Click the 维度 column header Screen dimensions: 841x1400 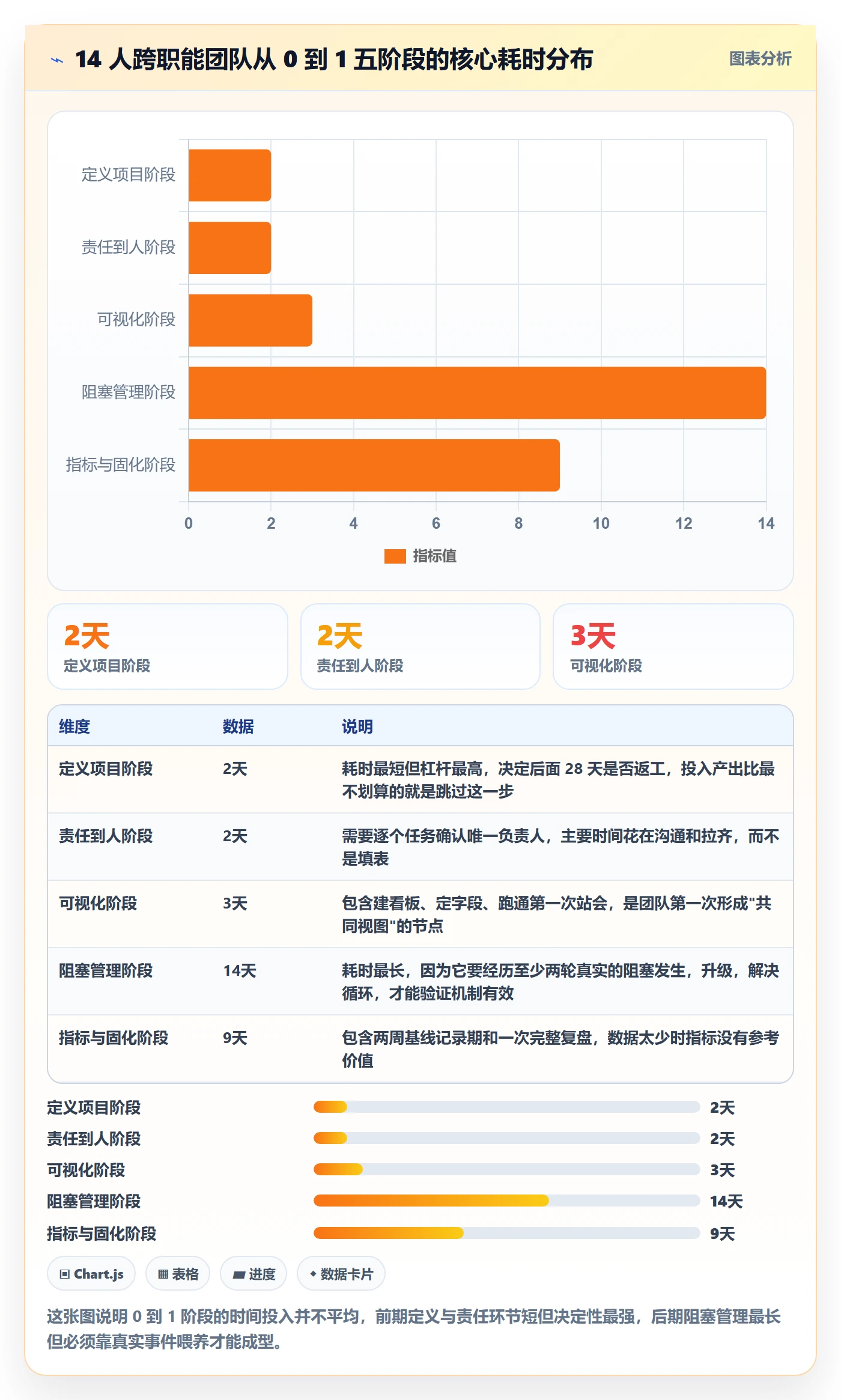pyautogui.click(x=74, y=726)
